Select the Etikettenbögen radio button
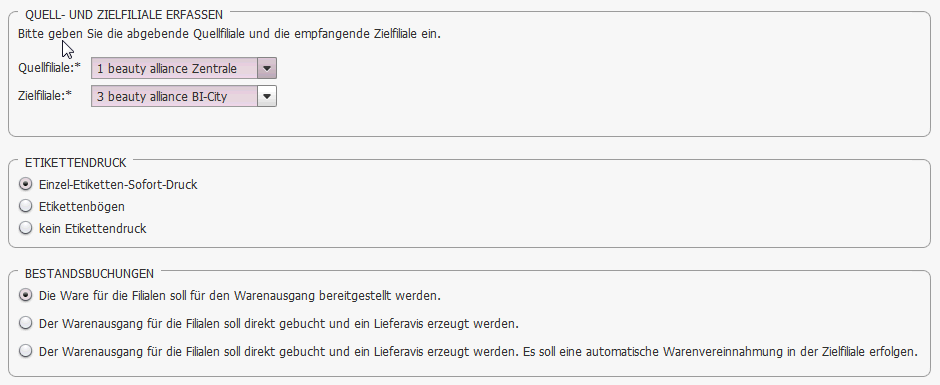 pos(25,206)
